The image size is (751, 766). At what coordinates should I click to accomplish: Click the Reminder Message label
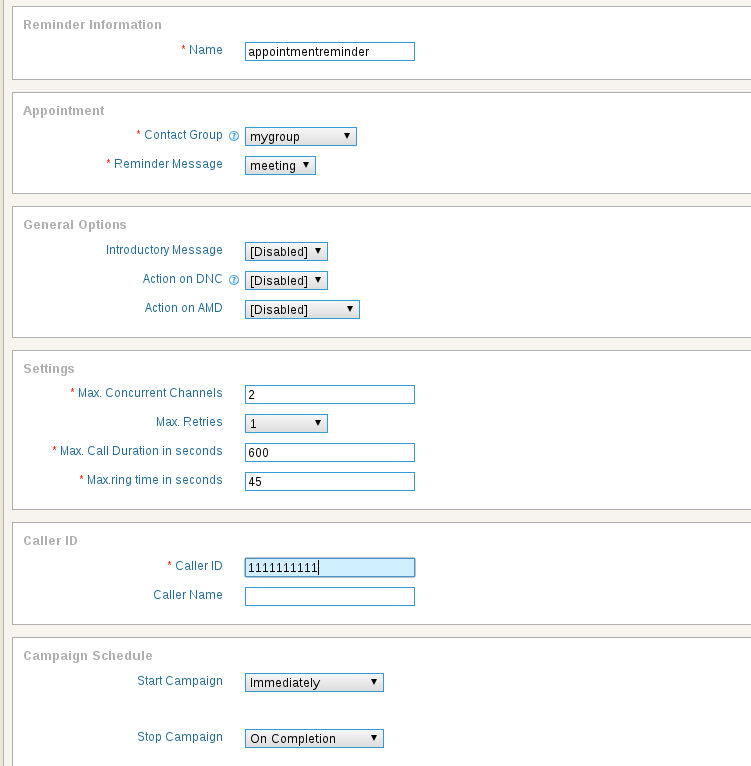168,164
